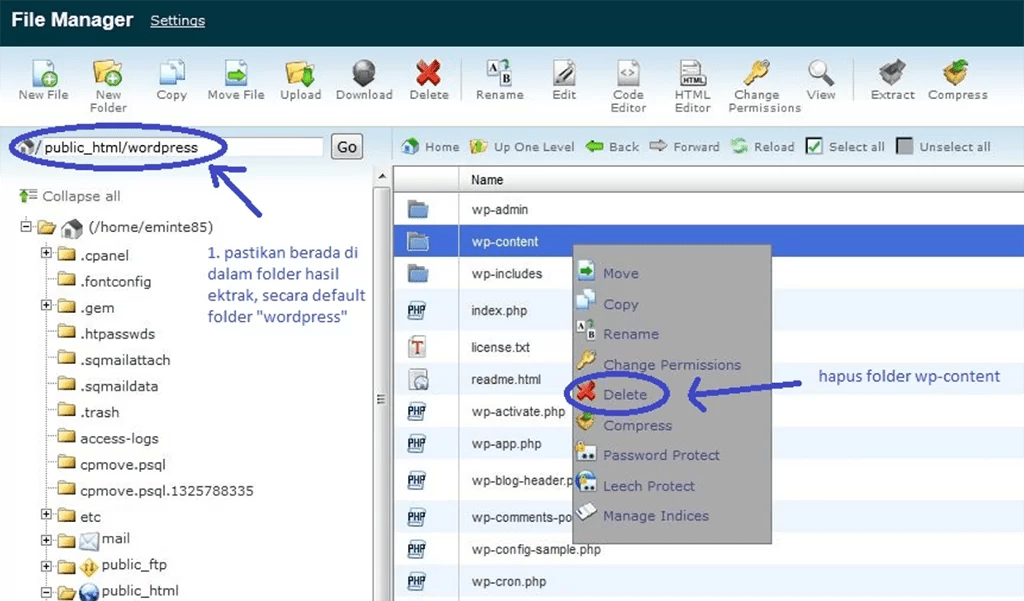Click the Download toolbar icon
The width and height of the screenshot is (1024, 601).
[x=364, y=73]
